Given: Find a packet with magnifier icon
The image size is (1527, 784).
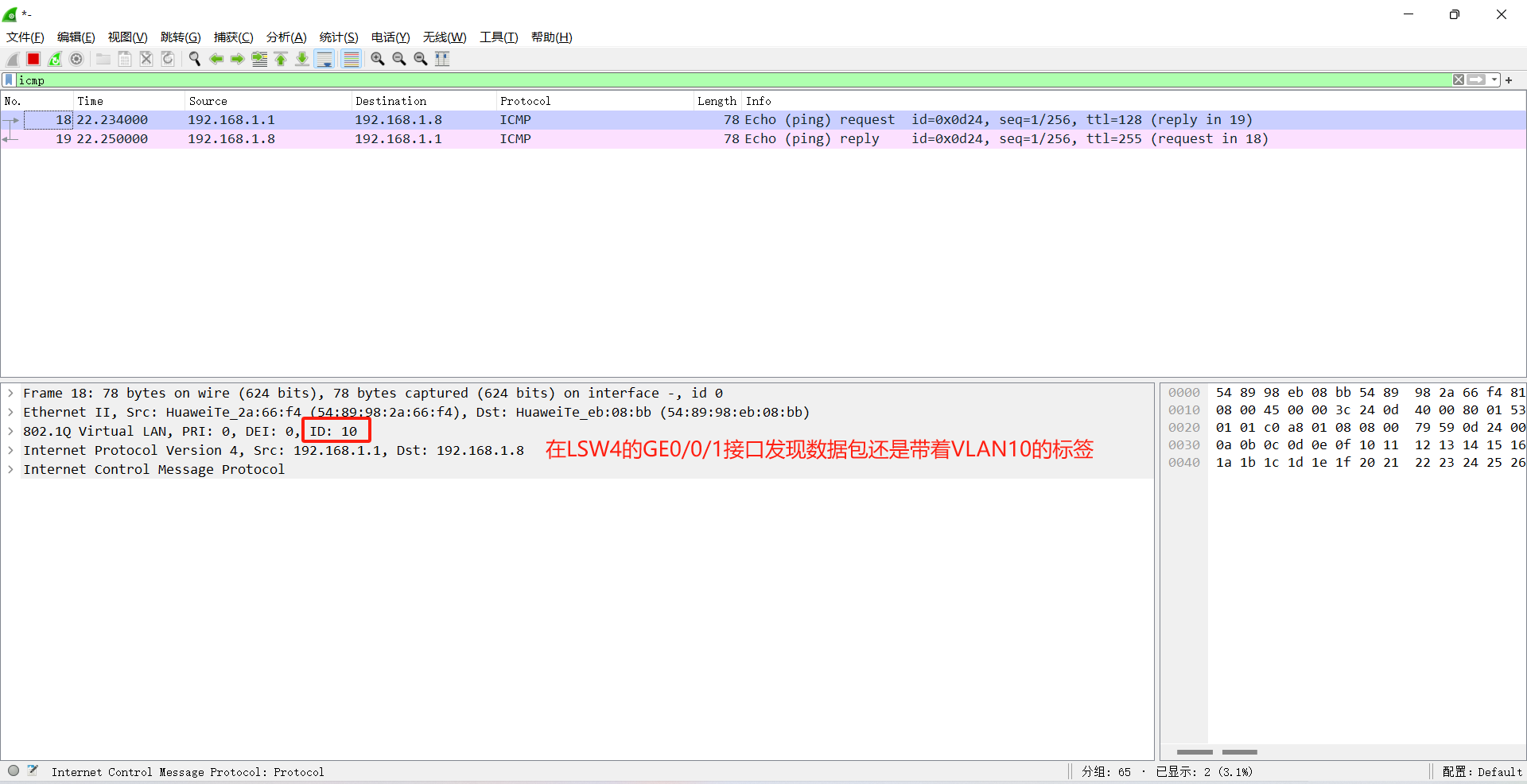Looking at the screenshot, I should tap(194, 59).
